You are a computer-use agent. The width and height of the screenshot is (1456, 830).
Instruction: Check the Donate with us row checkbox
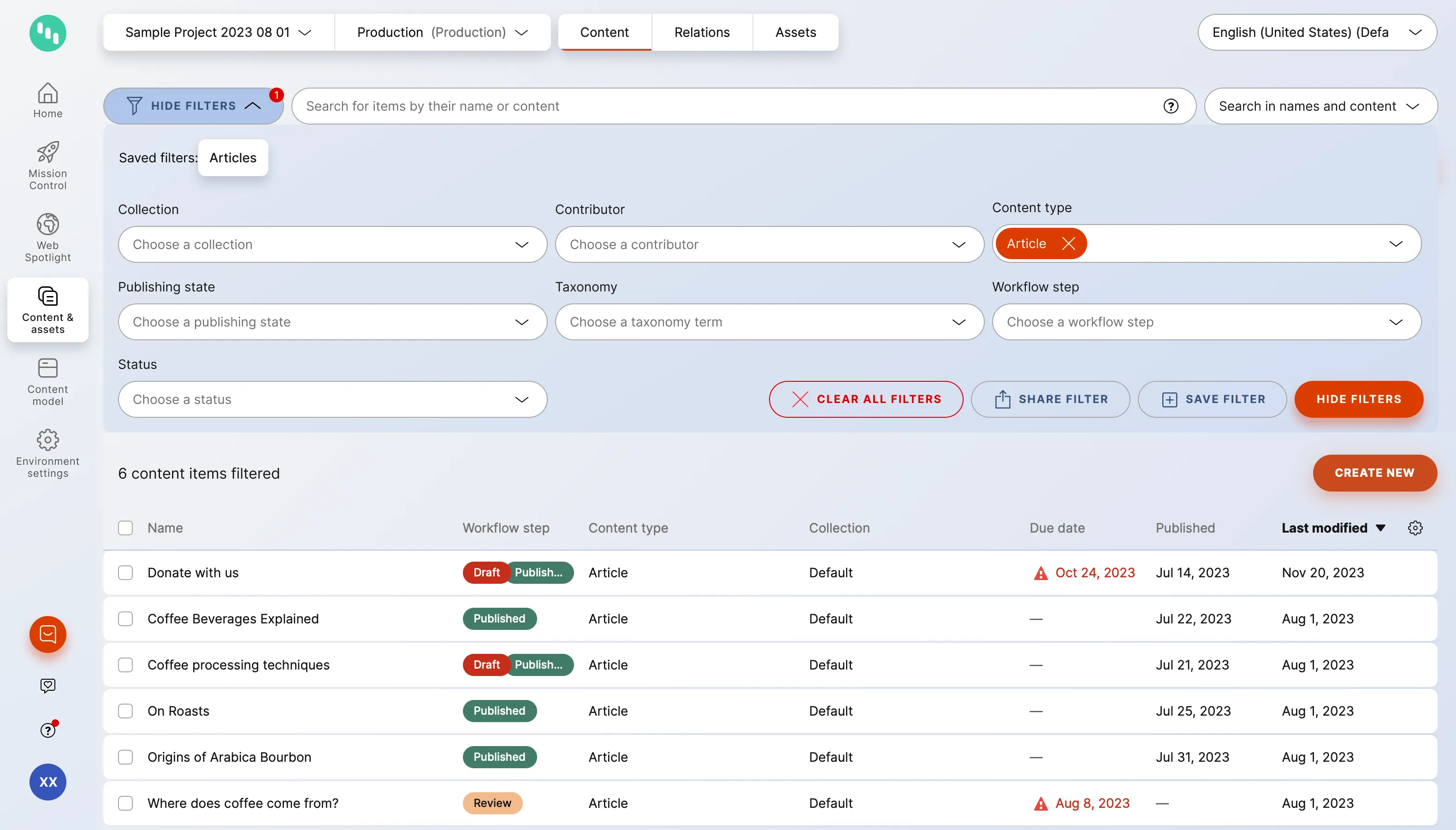[x=125, y=572]
